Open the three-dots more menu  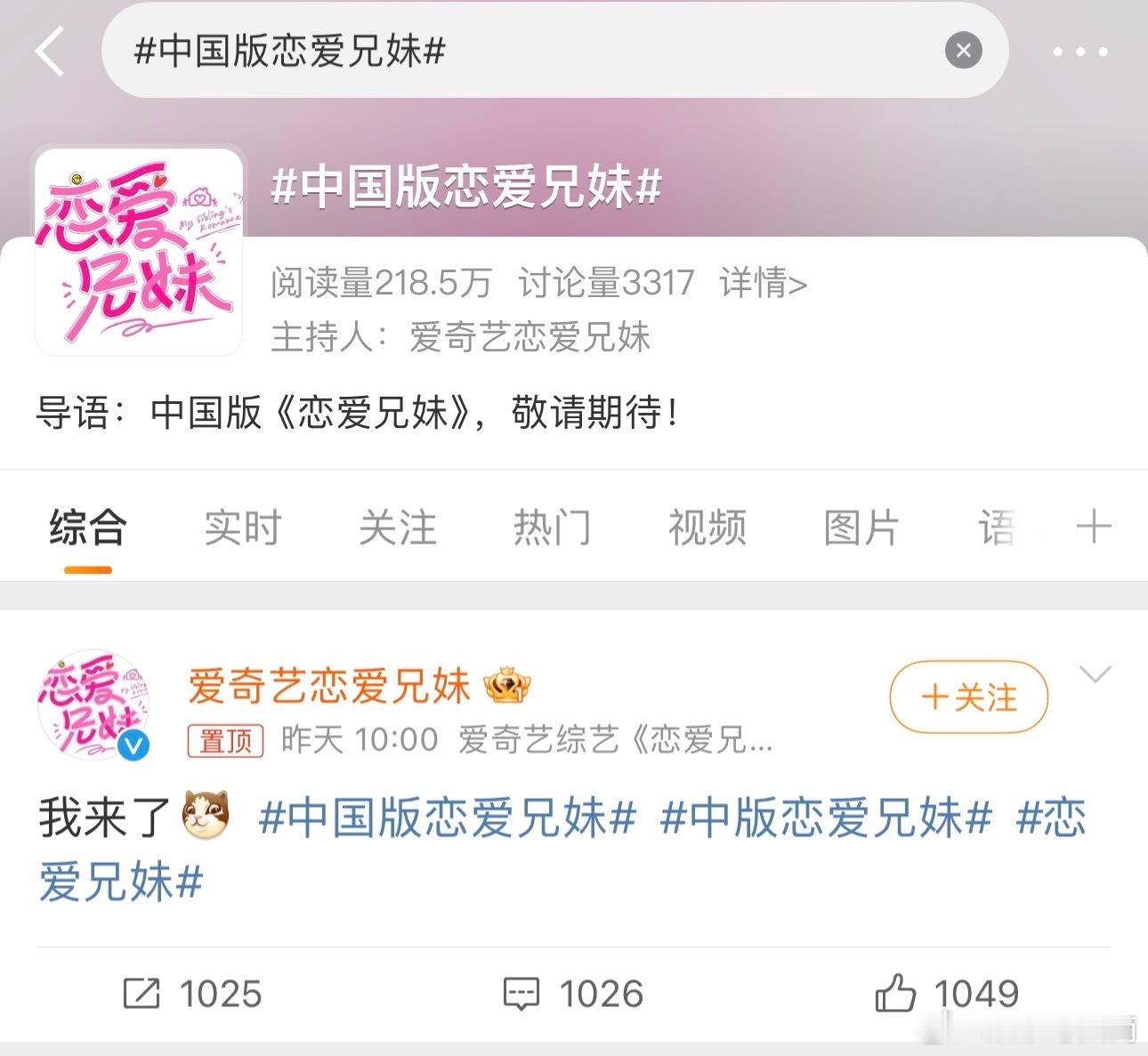1079,52
